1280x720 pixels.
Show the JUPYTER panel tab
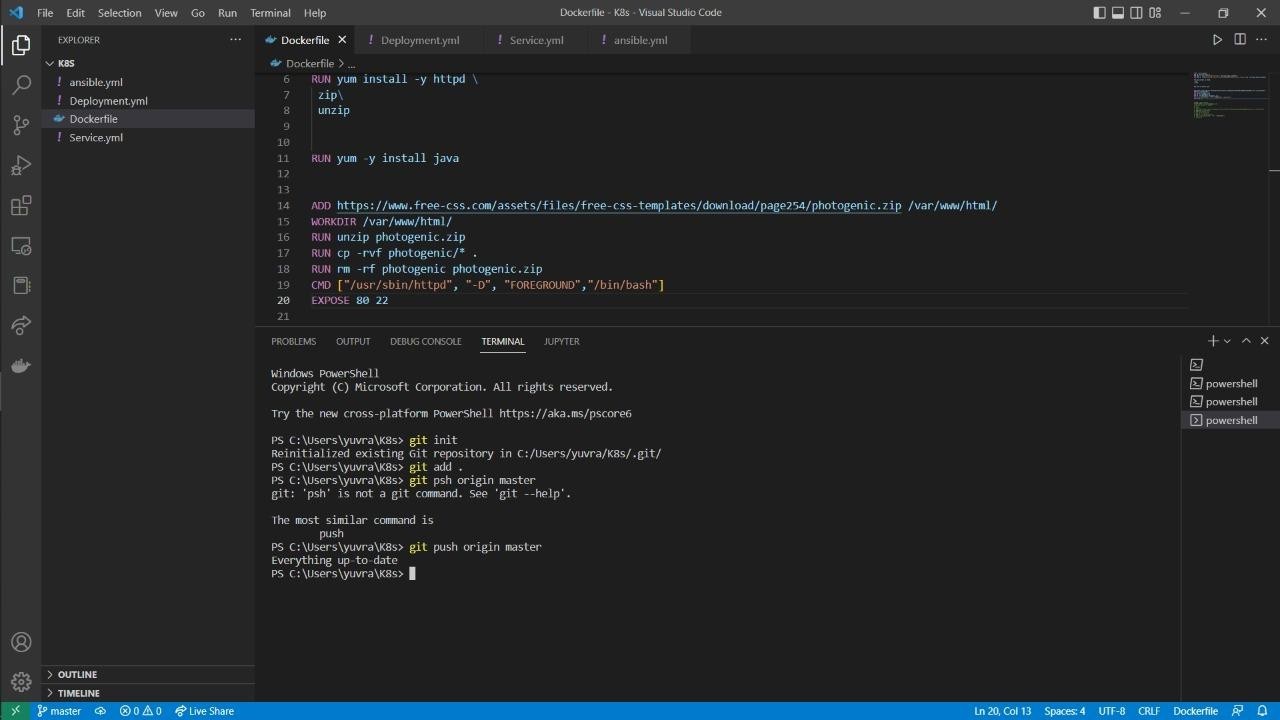561,341
